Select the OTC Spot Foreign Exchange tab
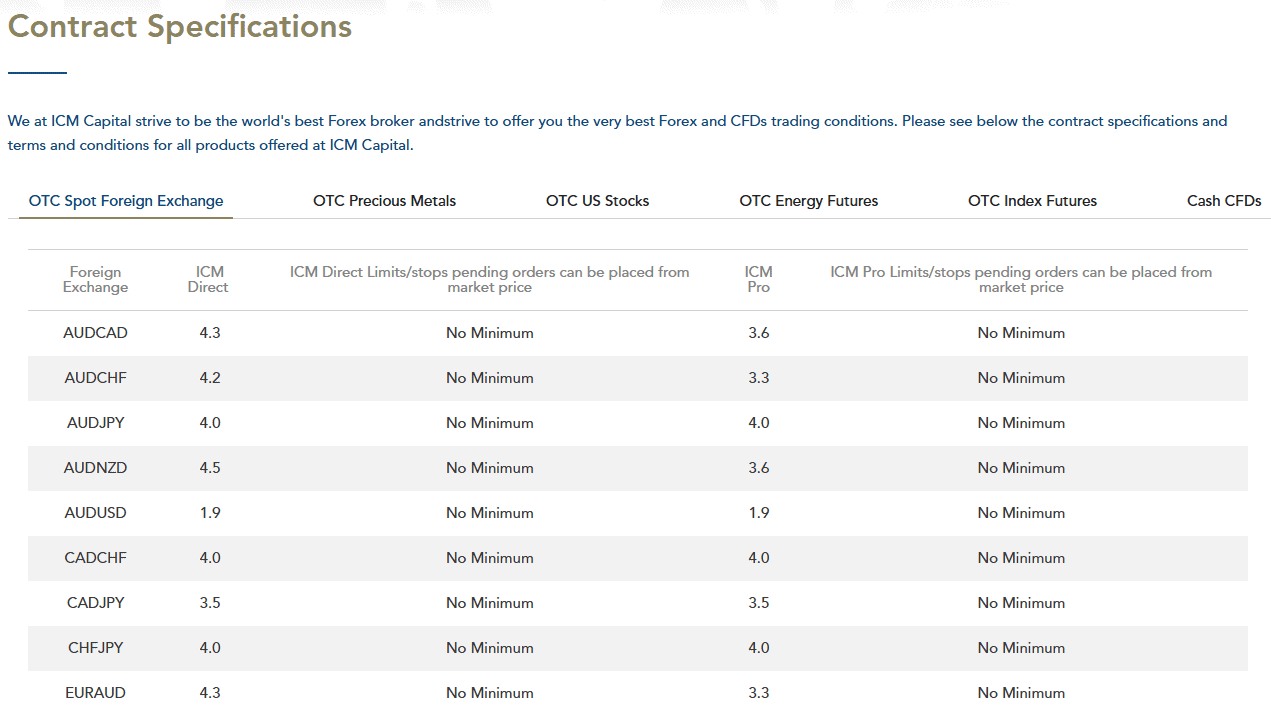Image resolution: width=1271 pixels, height=711 pixels. coord(125,200)
